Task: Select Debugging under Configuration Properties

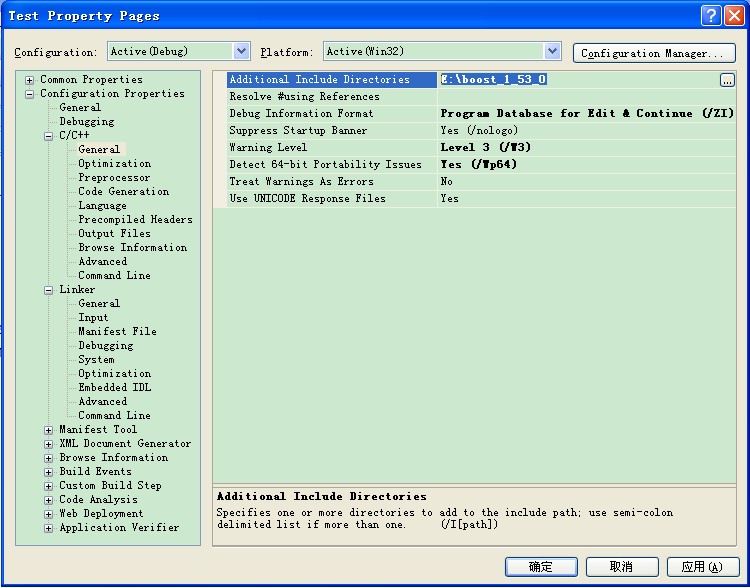Action: click(x=87, y=122)
